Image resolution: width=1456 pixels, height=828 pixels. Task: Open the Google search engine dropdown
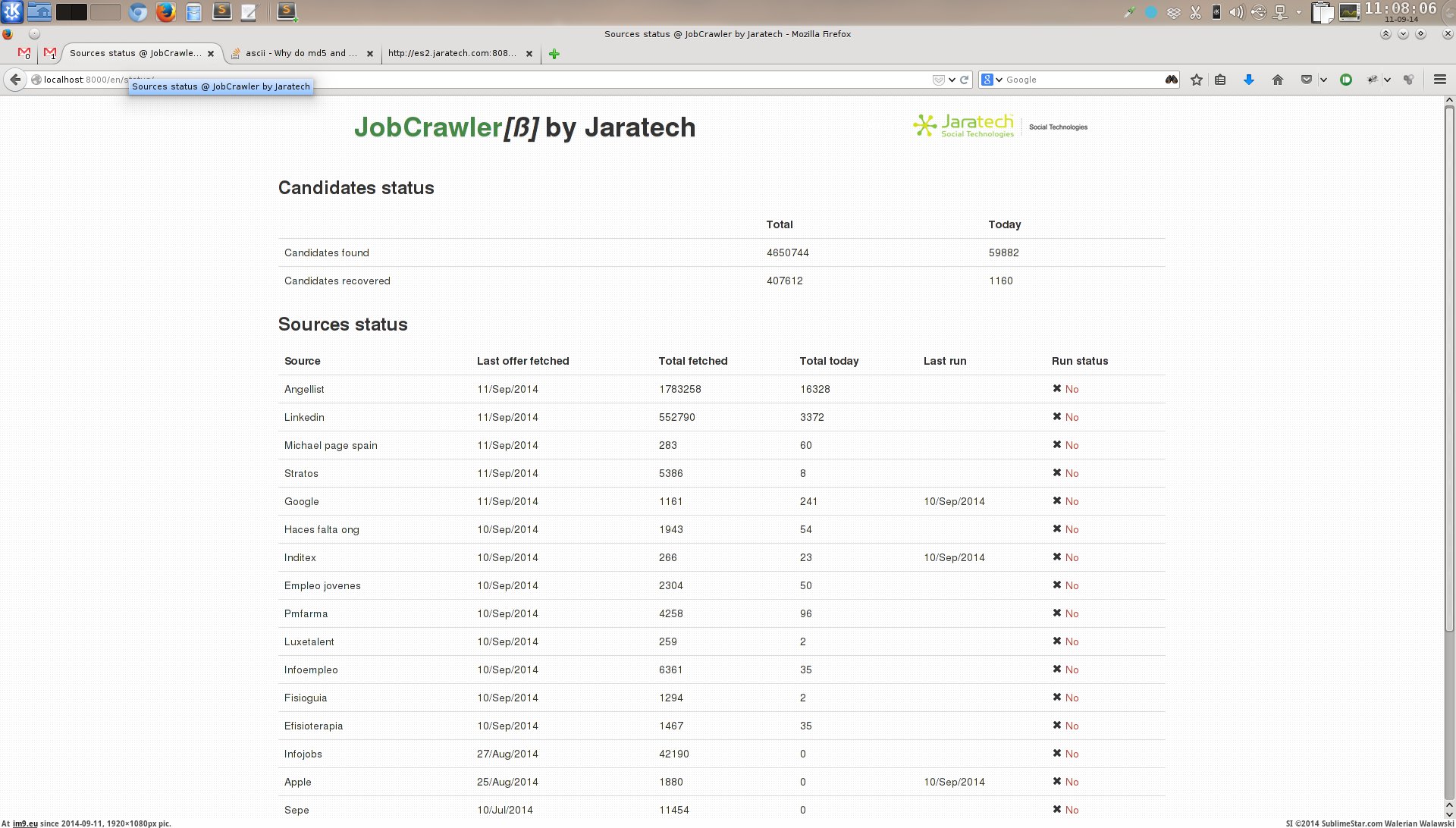(991, 80)
